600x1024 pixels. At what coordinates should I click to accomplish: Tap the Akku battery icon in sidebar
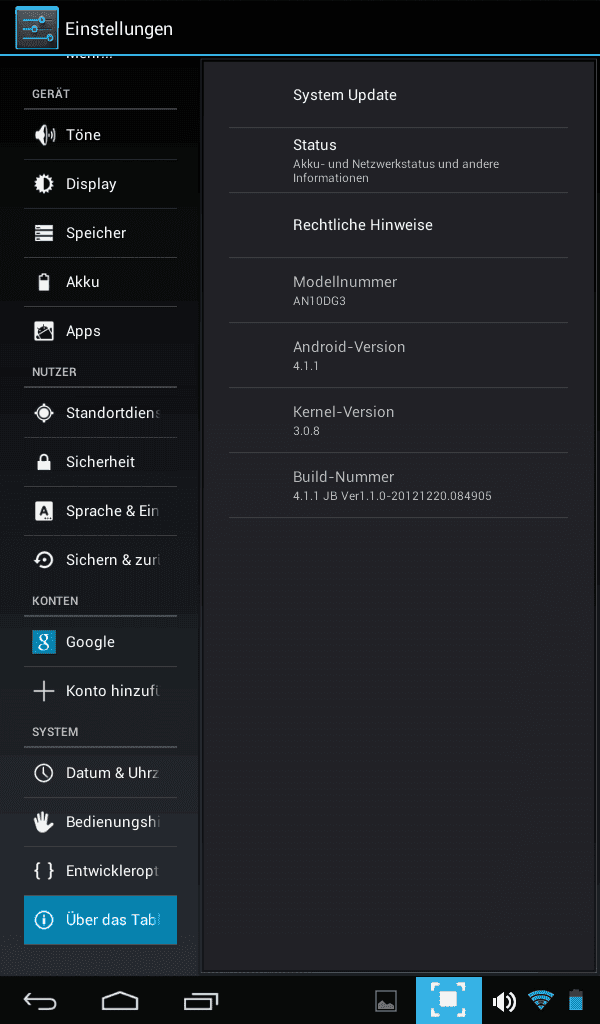[44, 282]
